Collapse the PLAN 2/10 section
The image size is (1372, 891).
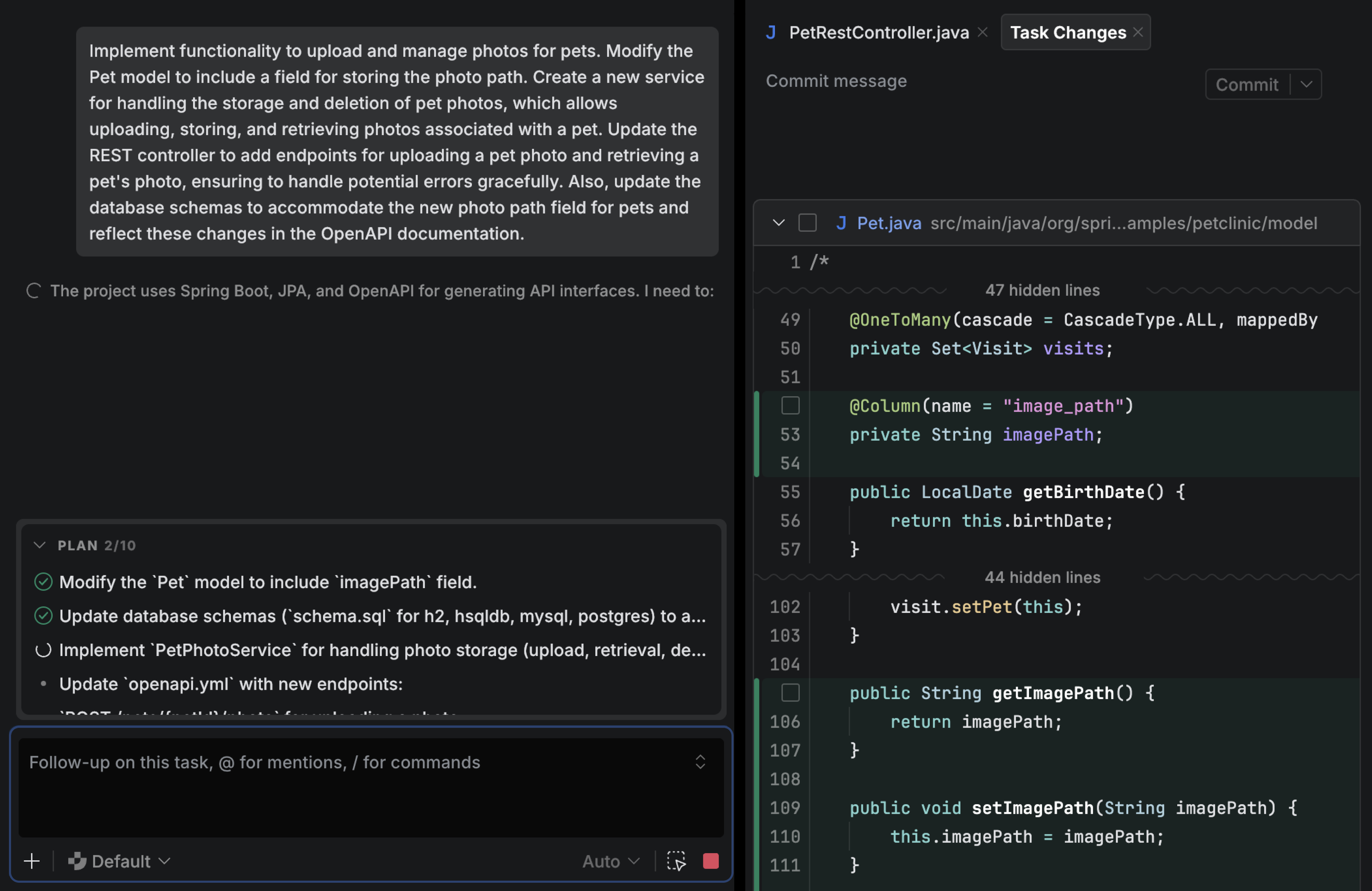40,545
